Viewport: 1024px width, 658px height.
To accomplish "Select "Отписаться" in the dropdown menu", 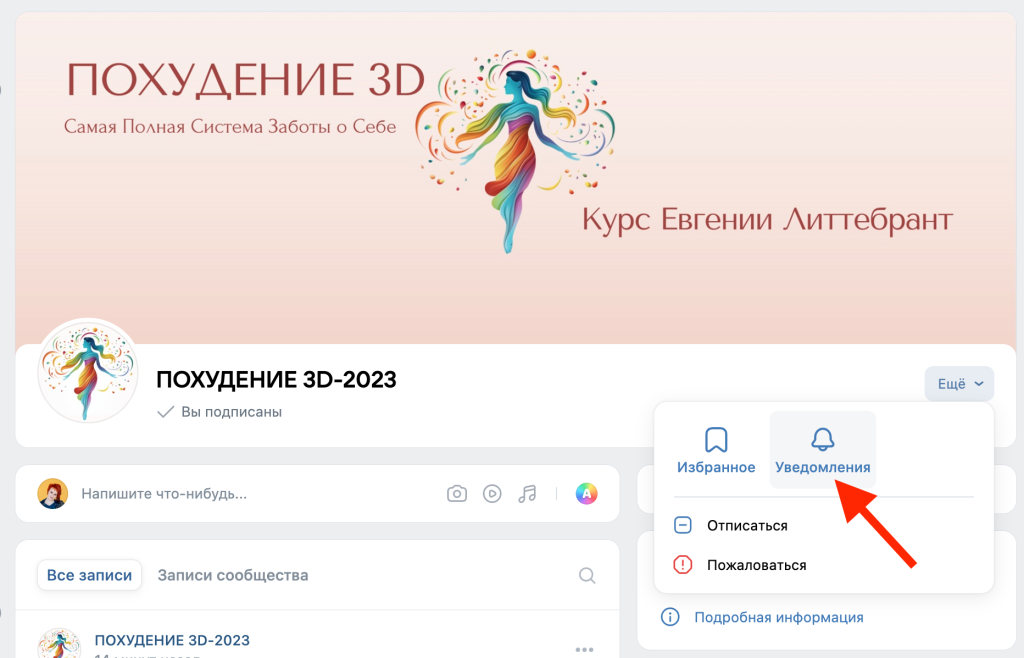I will tap(747, 525).
